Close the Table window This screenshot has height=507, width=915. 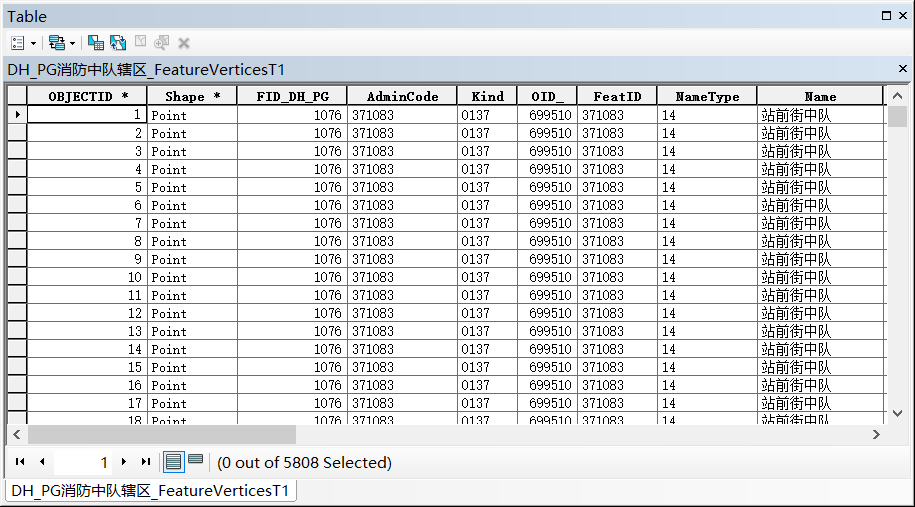(903, 16)
